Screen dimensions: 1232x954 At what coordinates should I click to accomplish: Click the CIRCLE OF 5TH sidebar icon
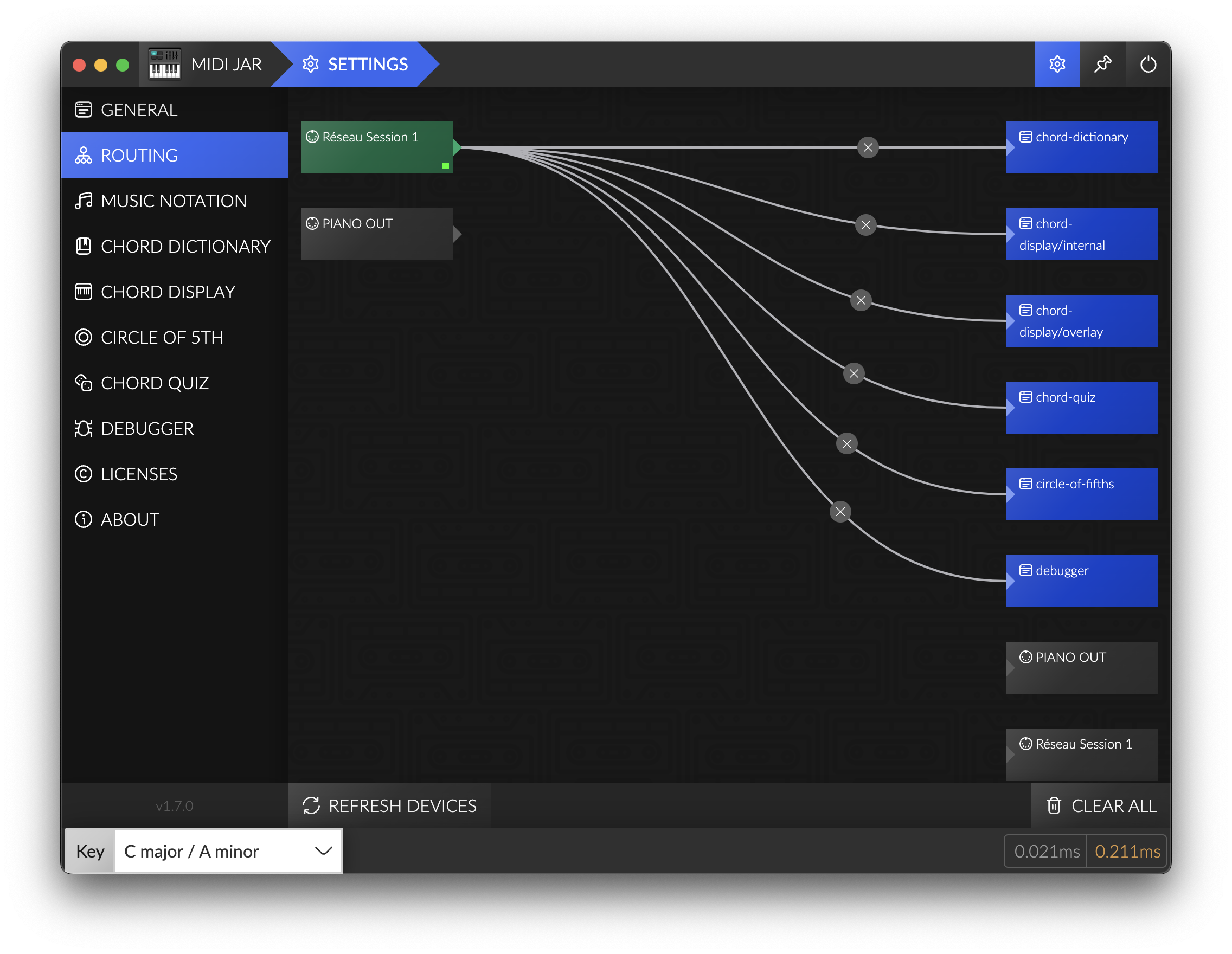pos(83,337)
